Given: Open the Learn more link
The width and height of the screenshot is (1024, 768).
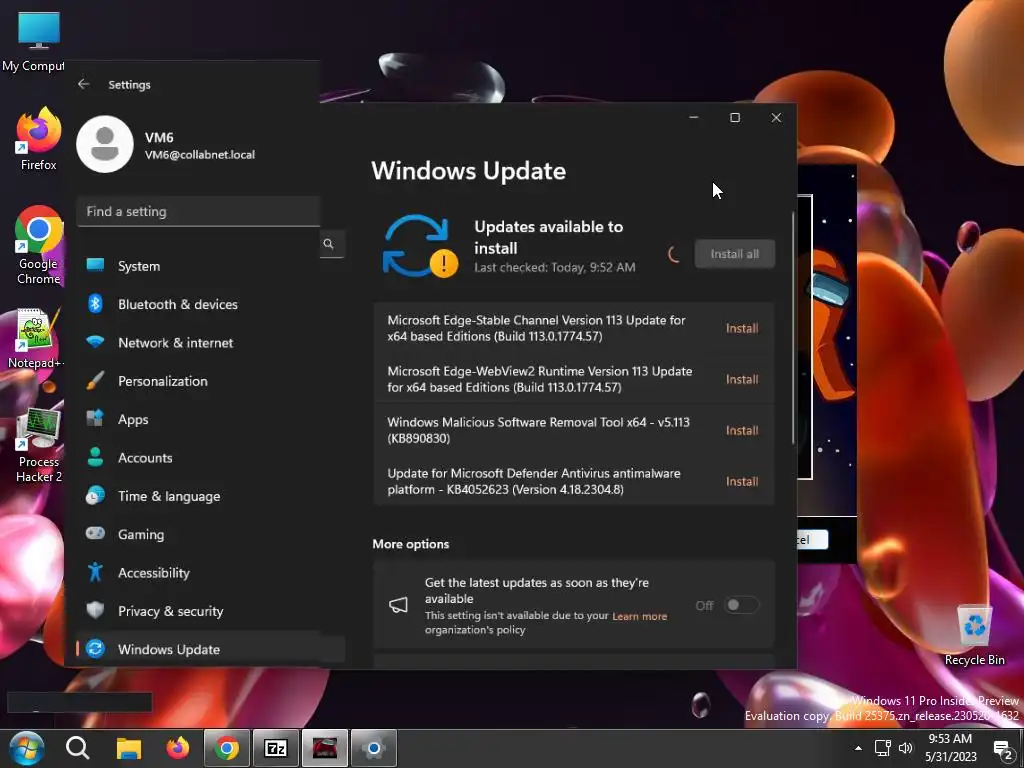Looking at the screenshot, I should pos(639,616).
